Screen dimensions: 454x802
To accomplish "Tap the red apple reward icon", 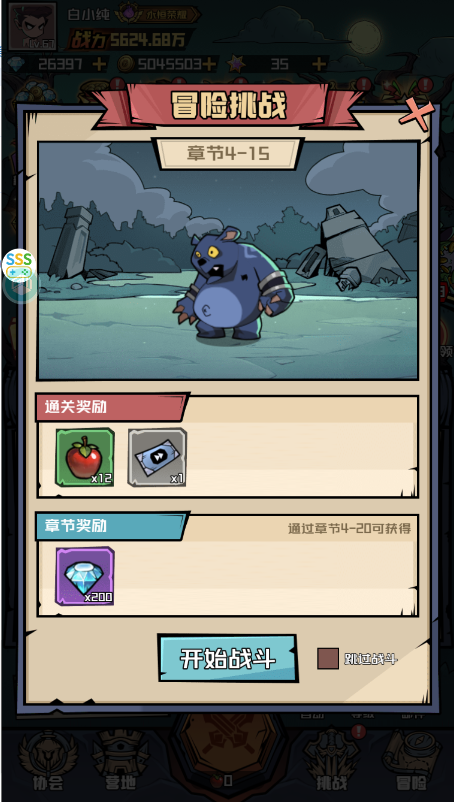I will click(x=85, y=457).
